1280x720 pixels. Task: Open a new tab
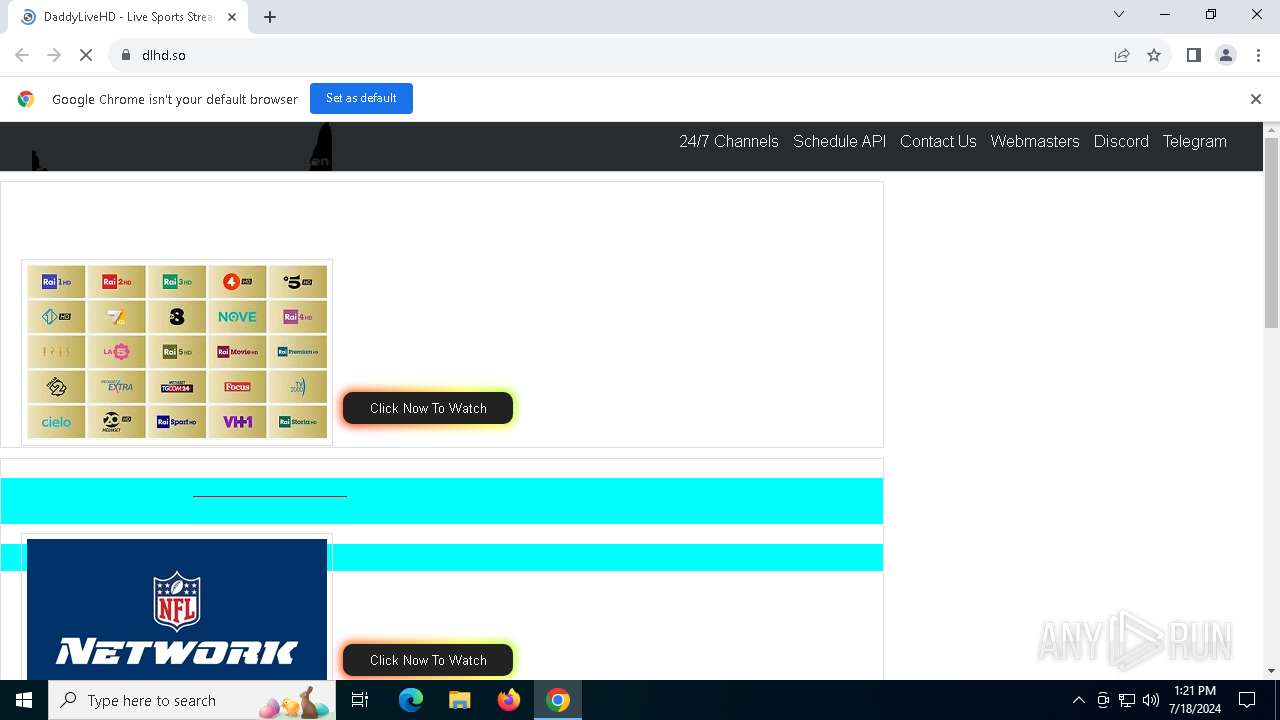click(270, 17)
